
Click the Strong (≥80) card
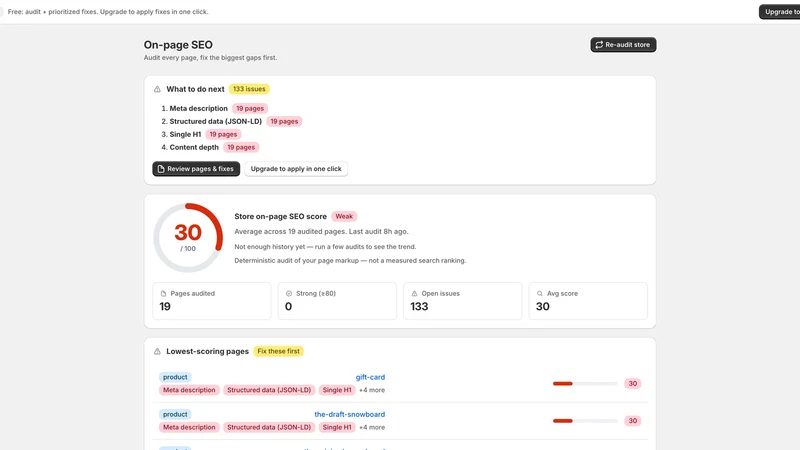pos(337,301)
